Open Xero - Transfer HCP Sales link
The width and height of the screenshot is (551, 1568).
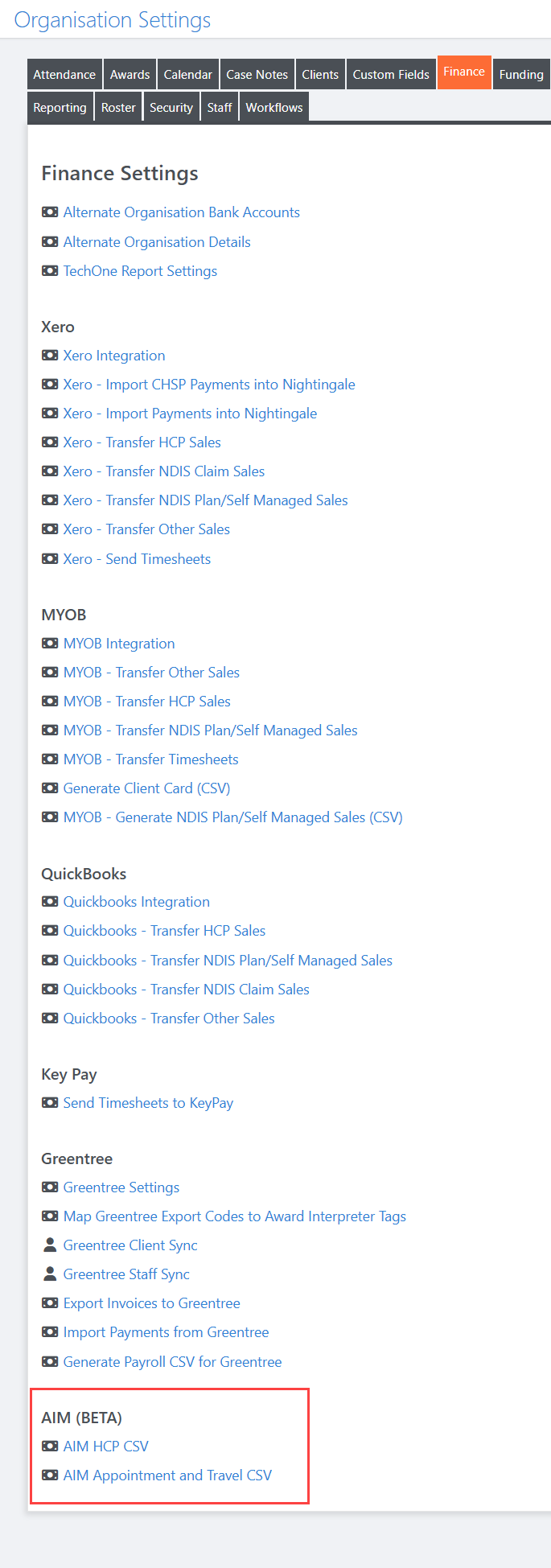coord(142,442)
